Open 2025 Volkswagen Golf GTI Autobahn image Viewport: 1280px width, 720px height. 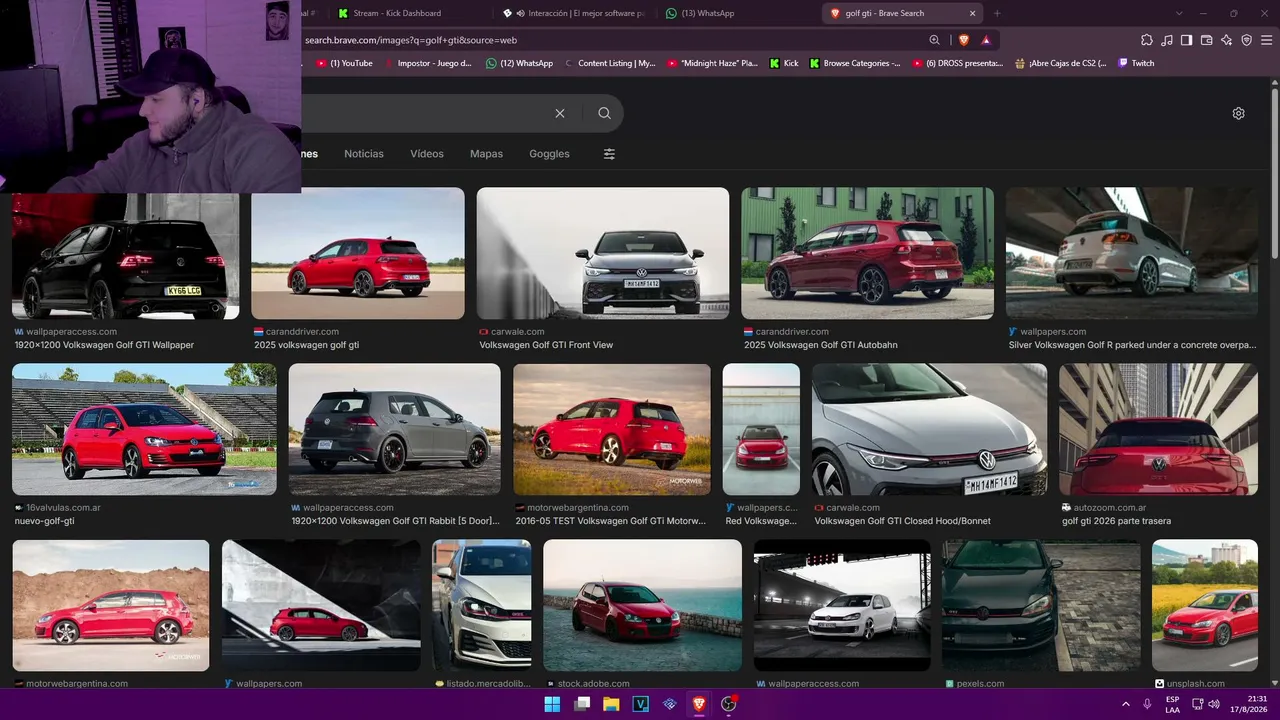tap(867, 253)
